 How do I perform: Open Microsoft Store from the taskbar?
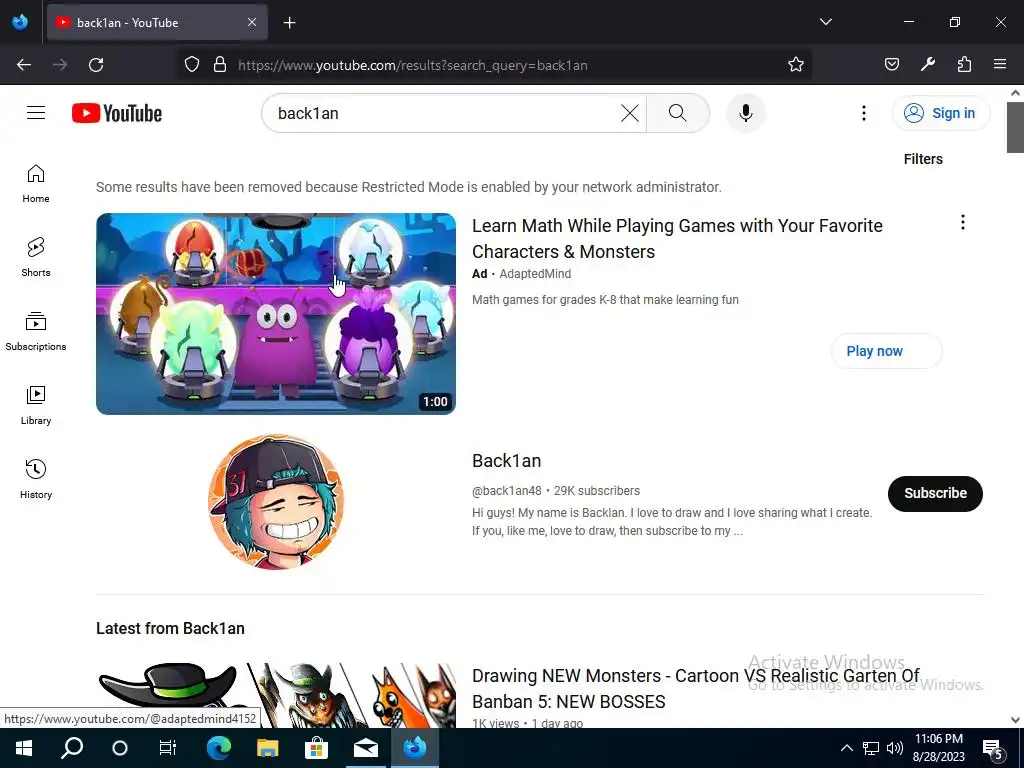316,748
